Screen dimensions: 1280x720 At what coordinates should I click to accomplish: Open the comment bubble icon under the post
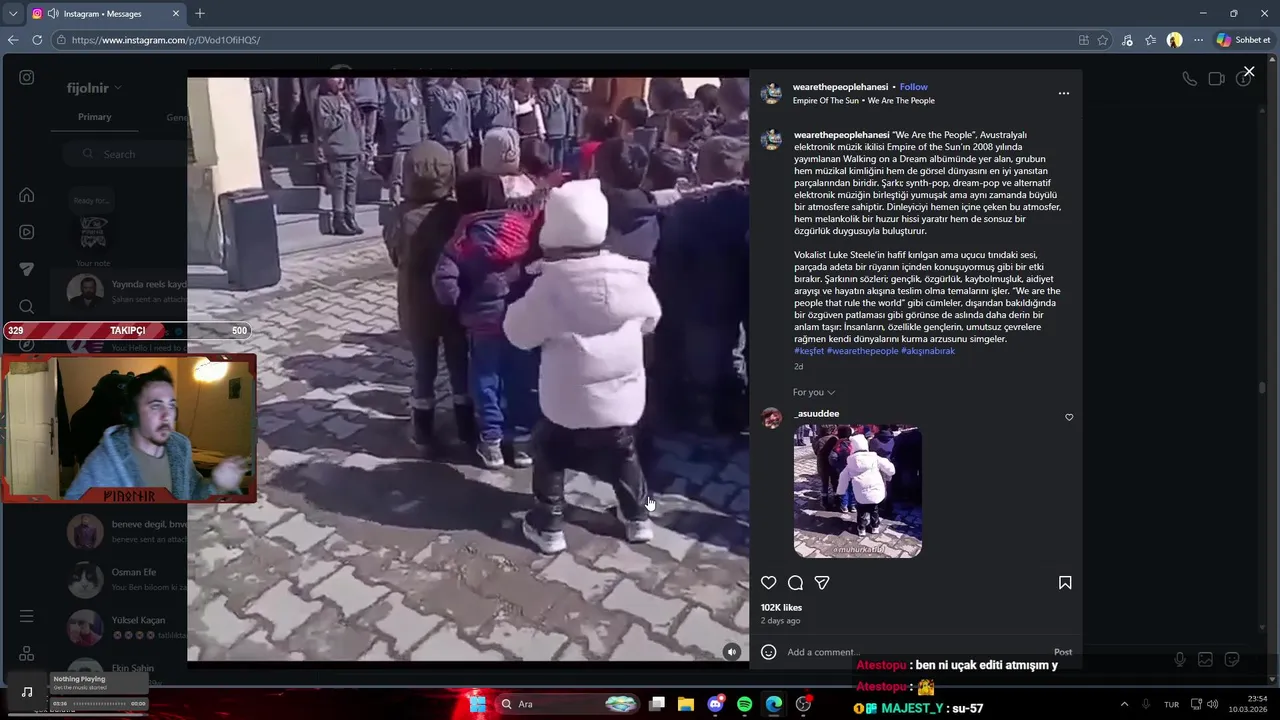[x=795, y=583]
